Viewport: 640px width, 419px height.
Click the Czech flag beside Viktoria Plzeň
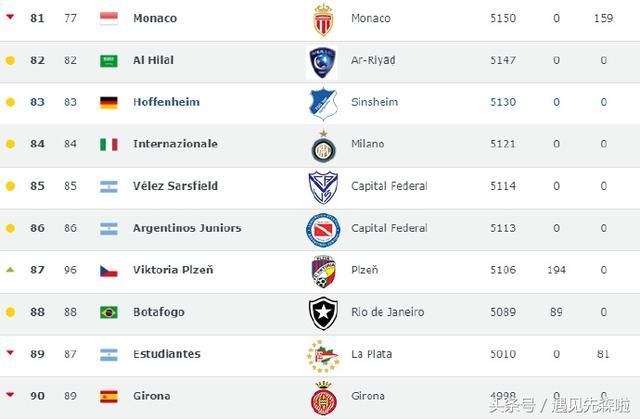point(109,270)
